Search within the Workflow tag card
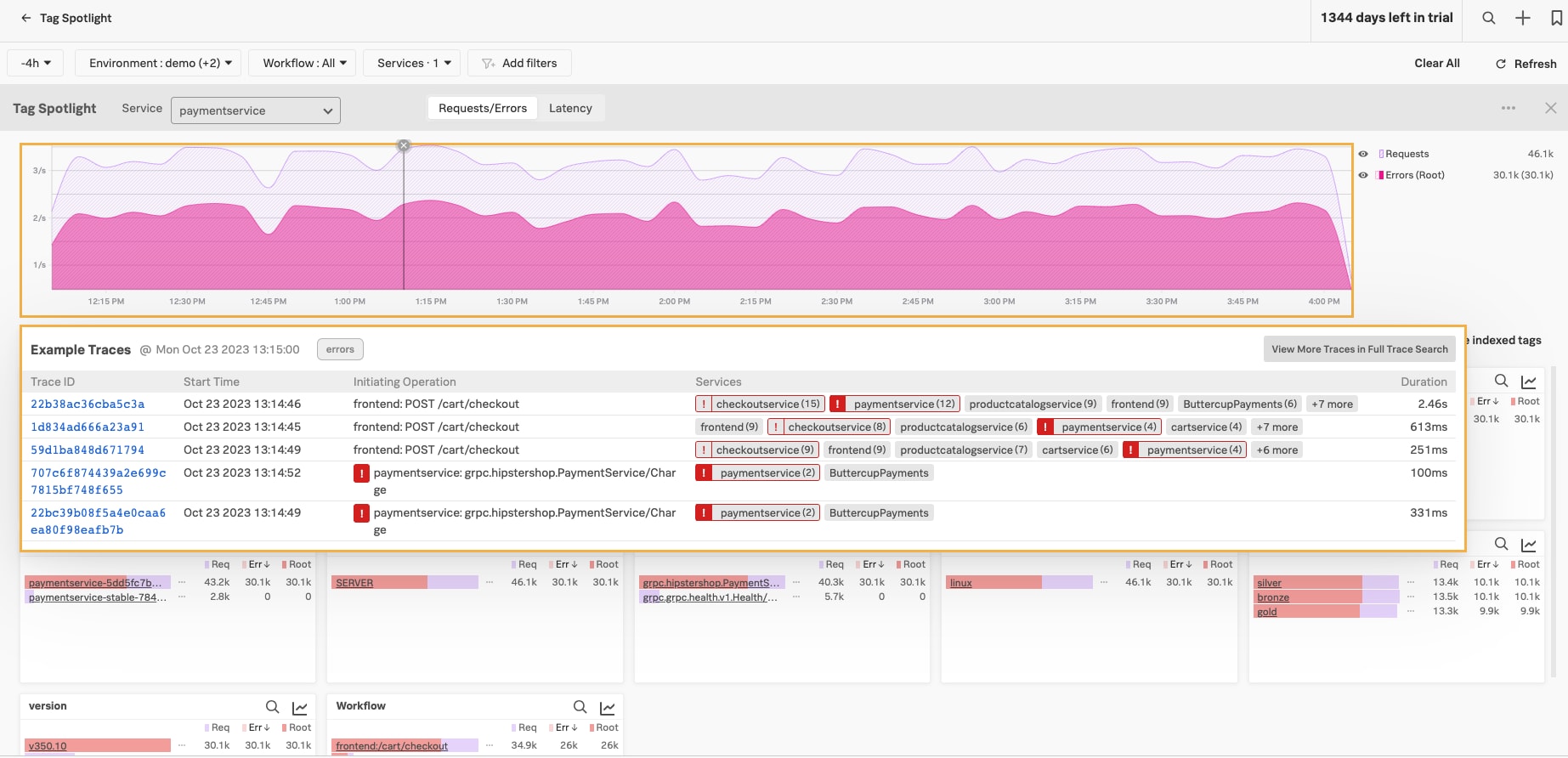 pos(580,707)
